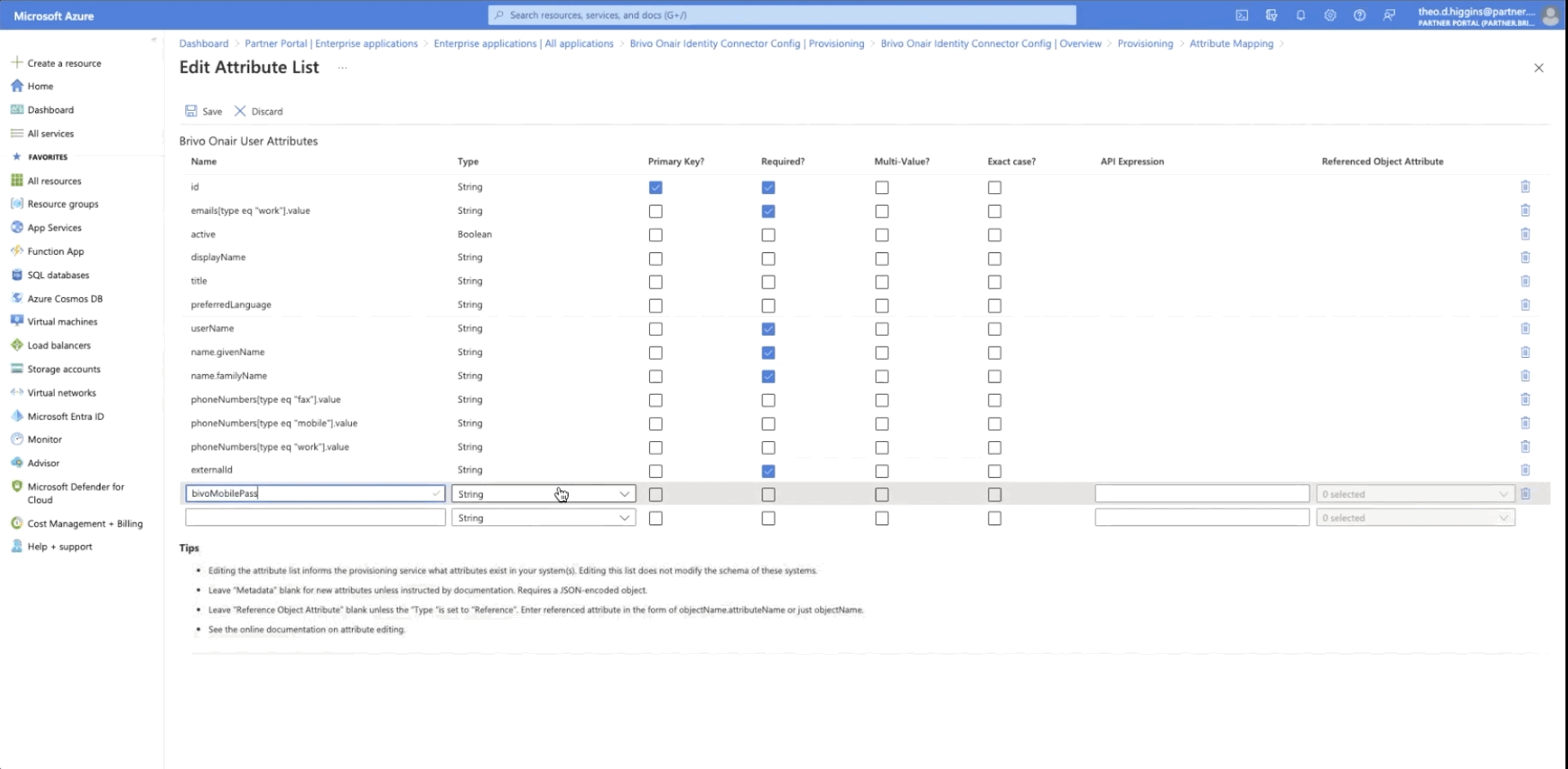Screen dimensions: 1568x769
Task: Go to Dashboard breadcrumb
Action: 204,43
